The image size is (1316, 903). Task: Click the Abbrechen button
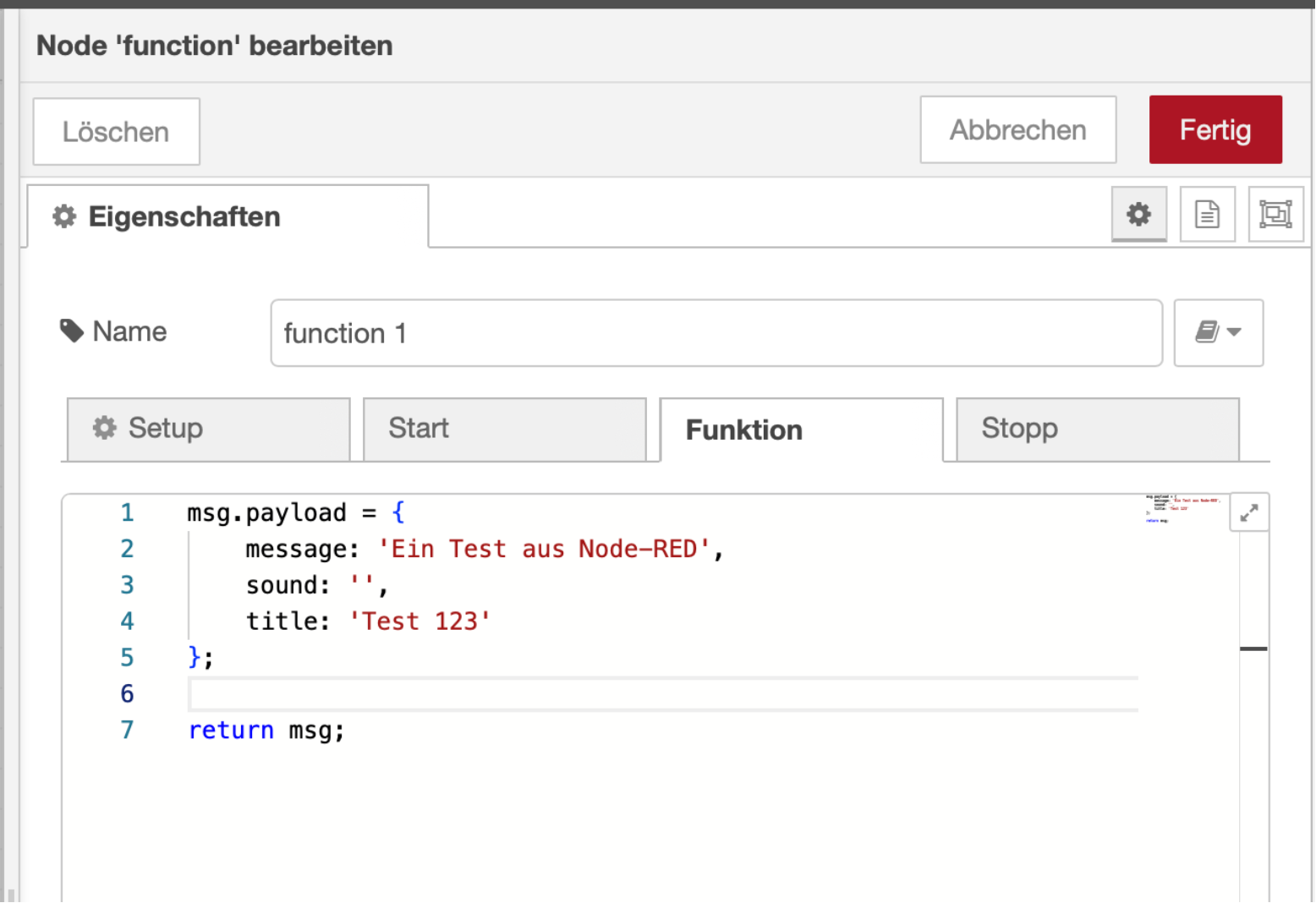coord(1018,129)
